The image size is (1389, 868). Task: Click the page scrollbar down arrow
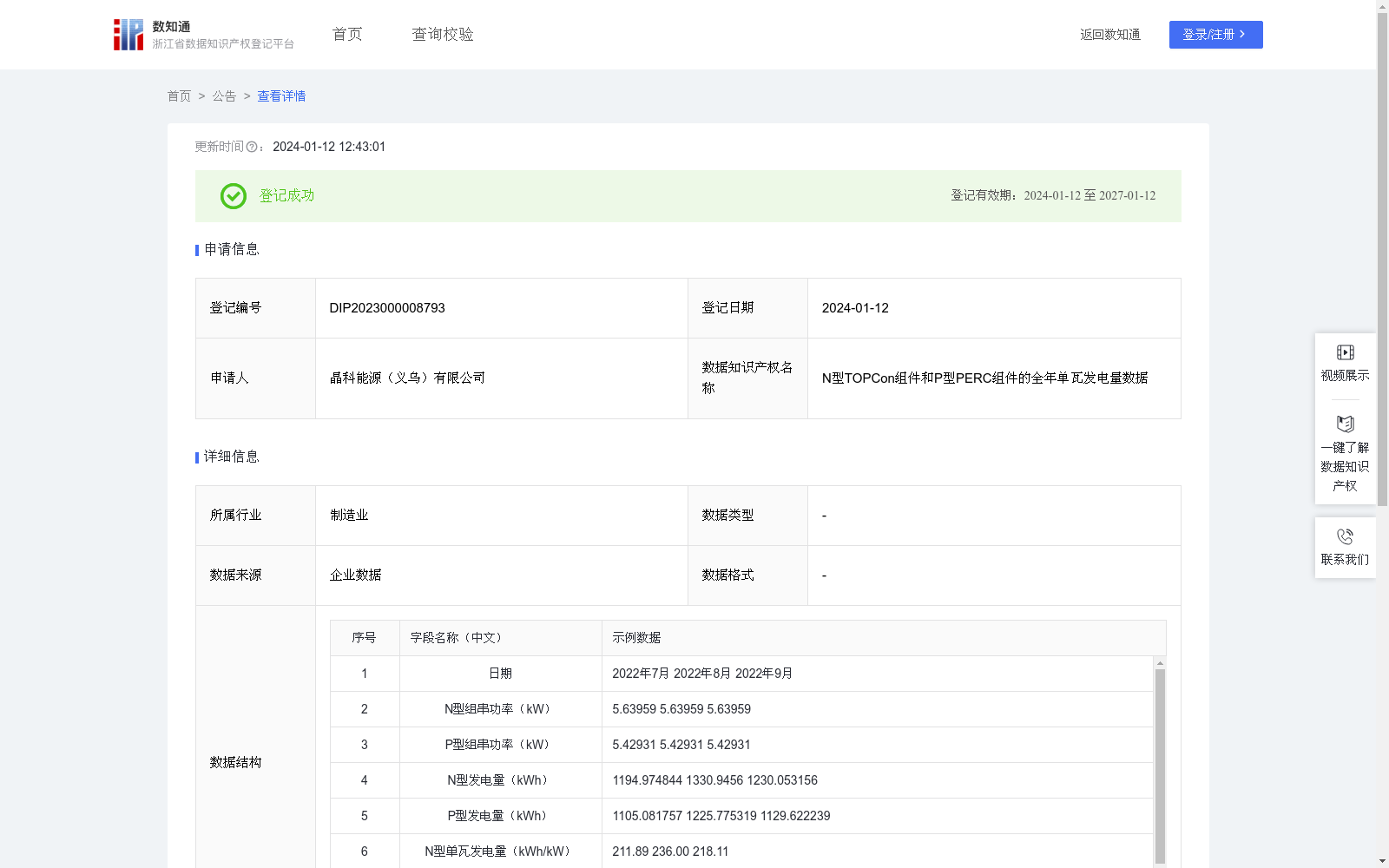click(x=1382, y=861)
